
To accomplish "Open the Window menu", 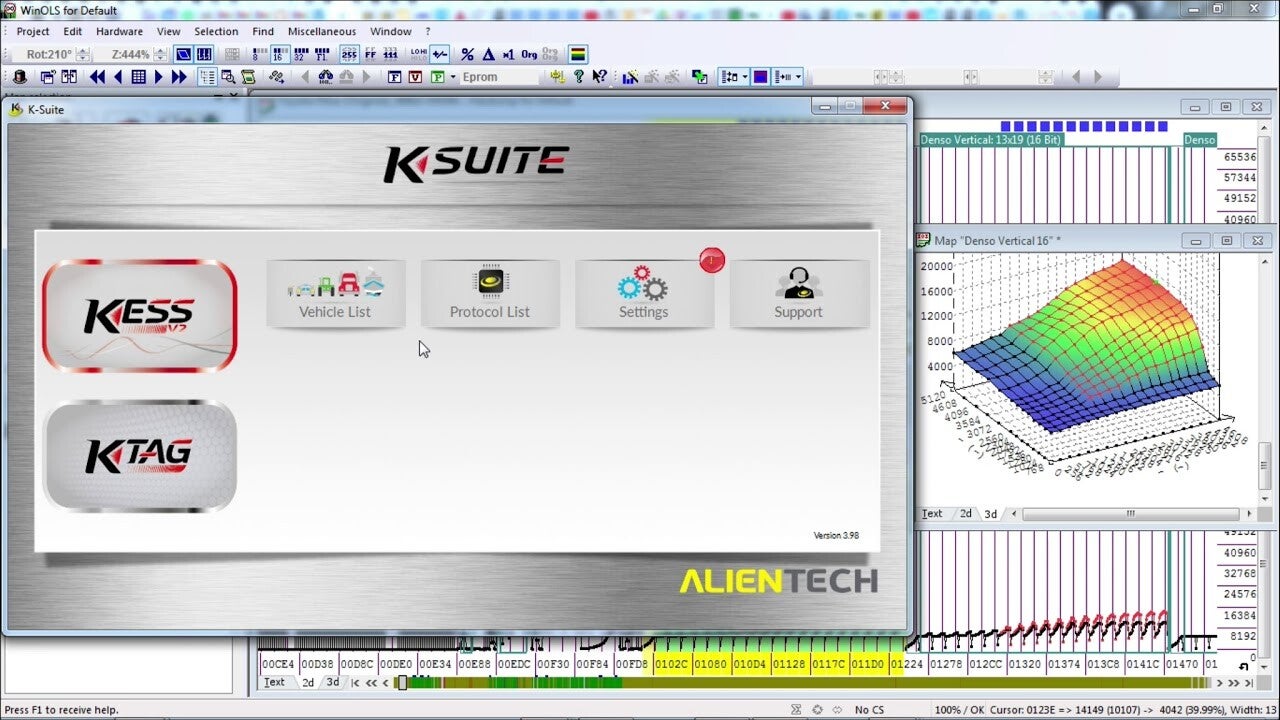I will point(391,31).
